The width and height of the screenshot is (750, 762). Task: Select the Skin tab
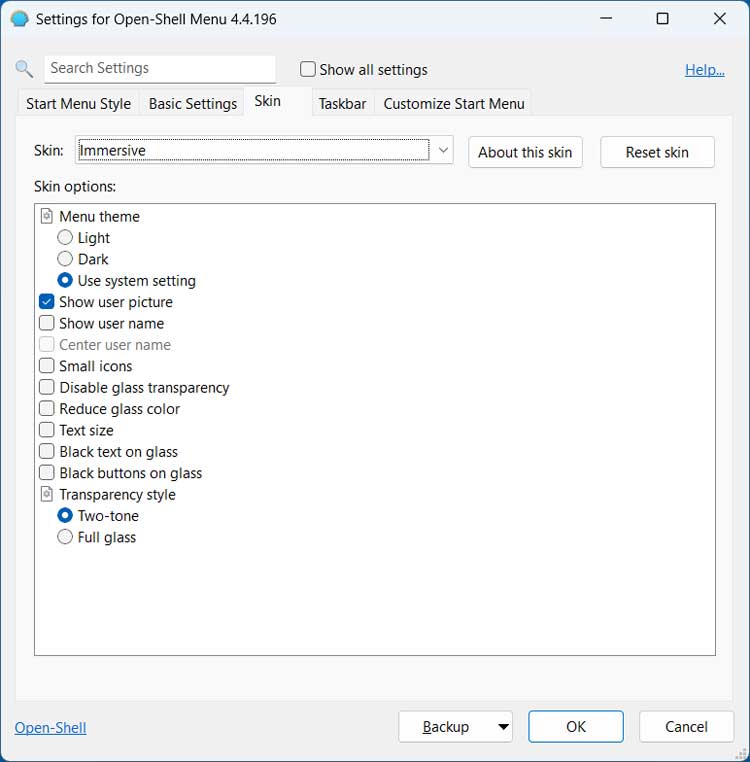pos(278,102)
